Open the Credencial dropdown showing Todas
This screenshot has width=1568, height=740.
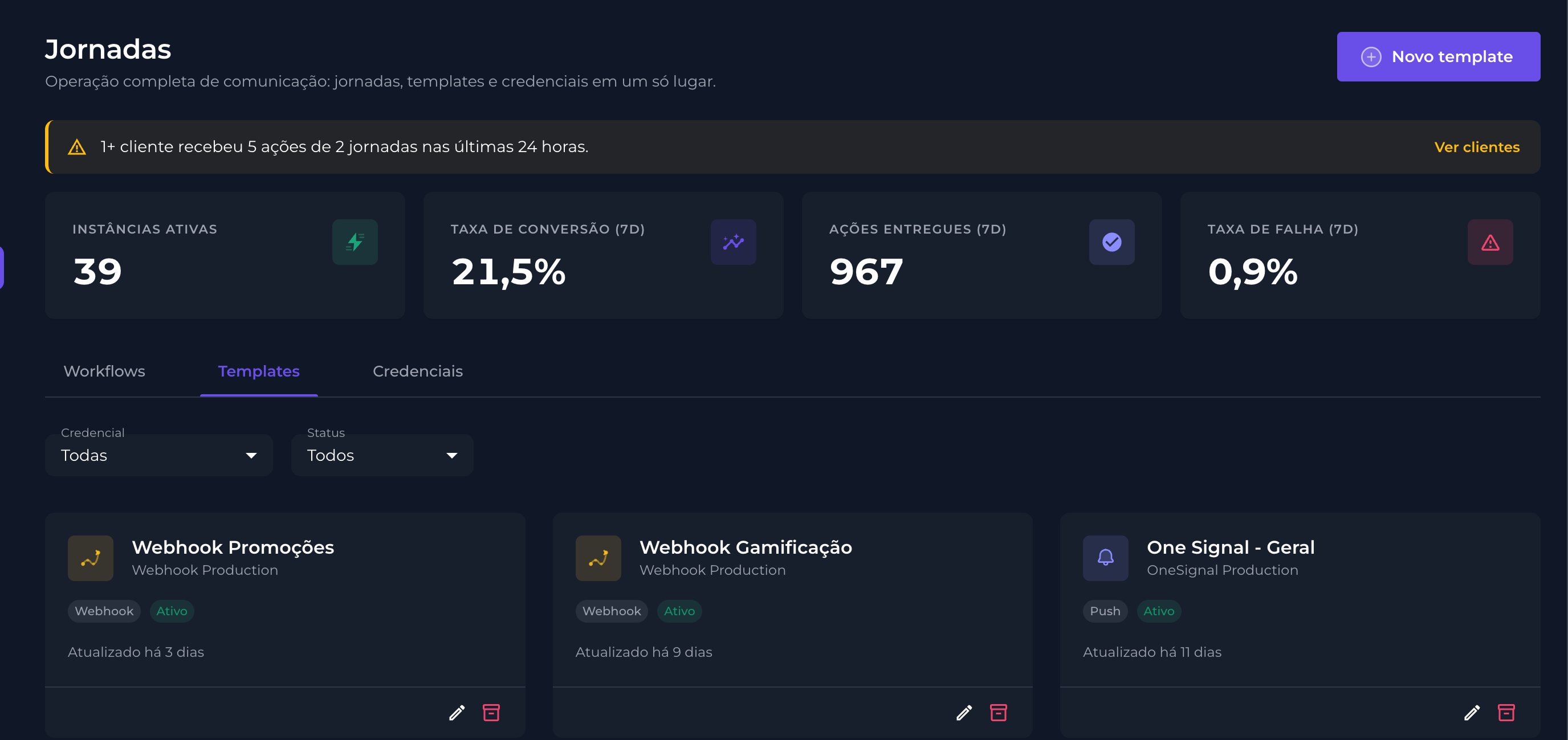click(x=159, y=455)
